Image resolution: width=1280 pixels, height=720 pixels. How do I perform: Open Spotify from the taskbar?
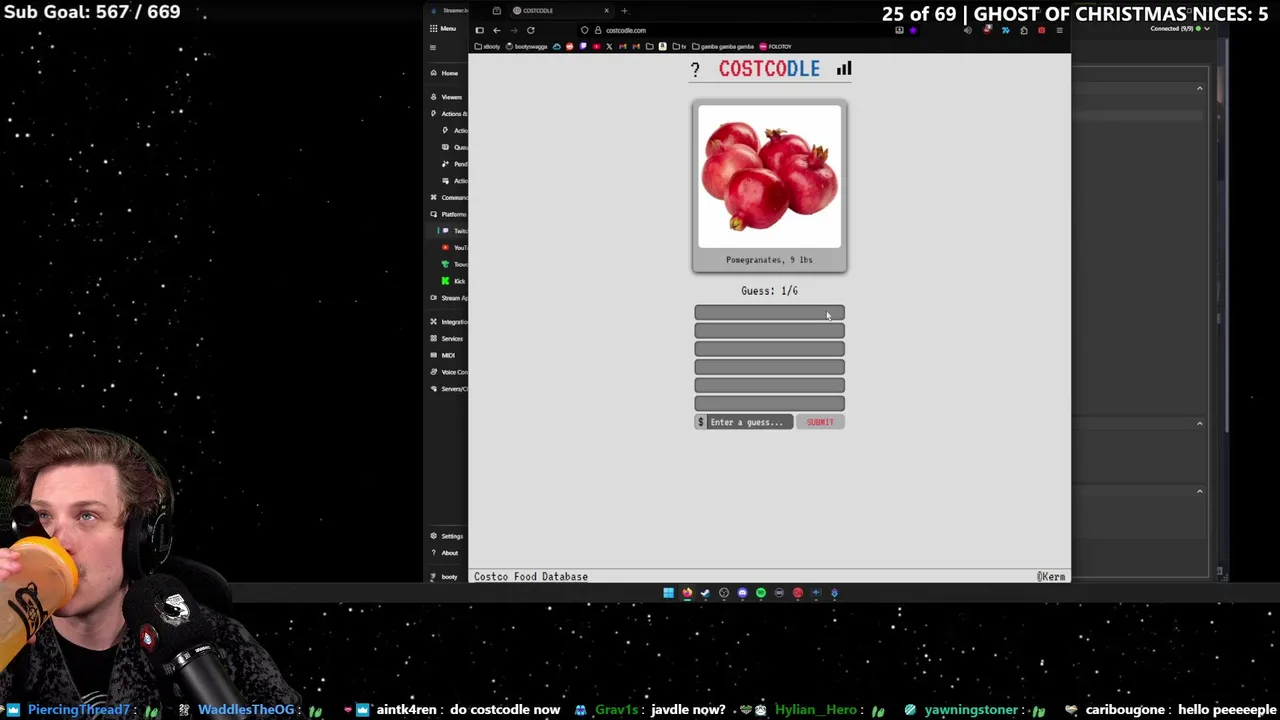click(x=761, y=593)
